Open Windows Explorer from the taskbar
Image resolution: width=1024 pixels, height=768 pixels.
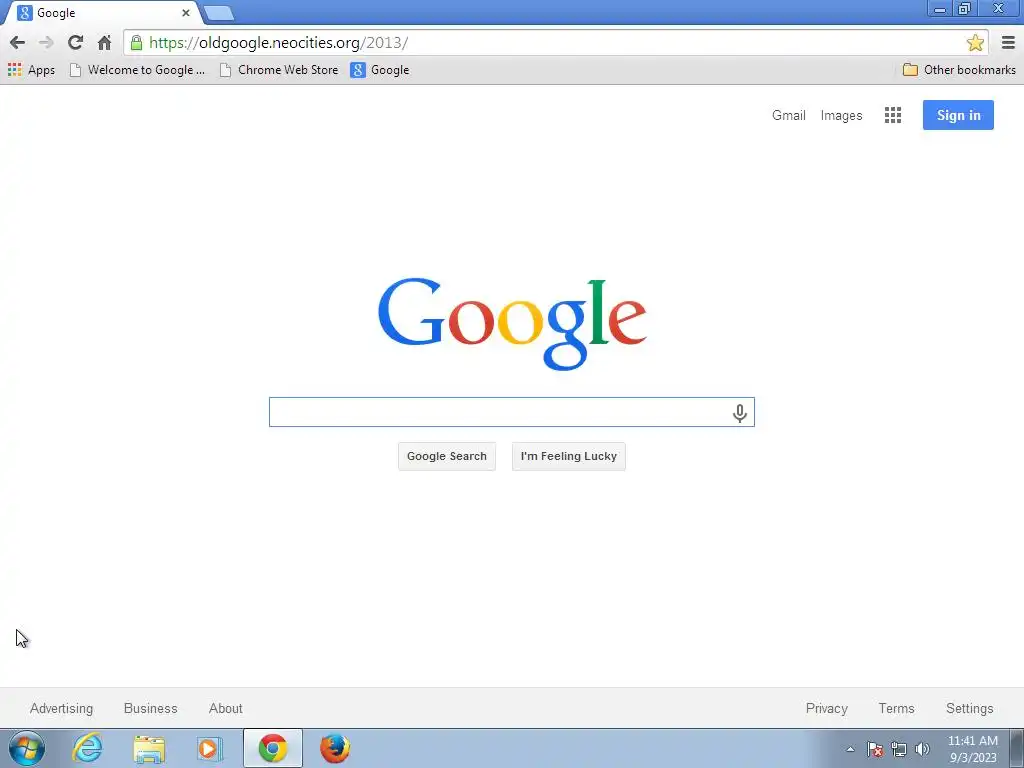tap(149, 748)
